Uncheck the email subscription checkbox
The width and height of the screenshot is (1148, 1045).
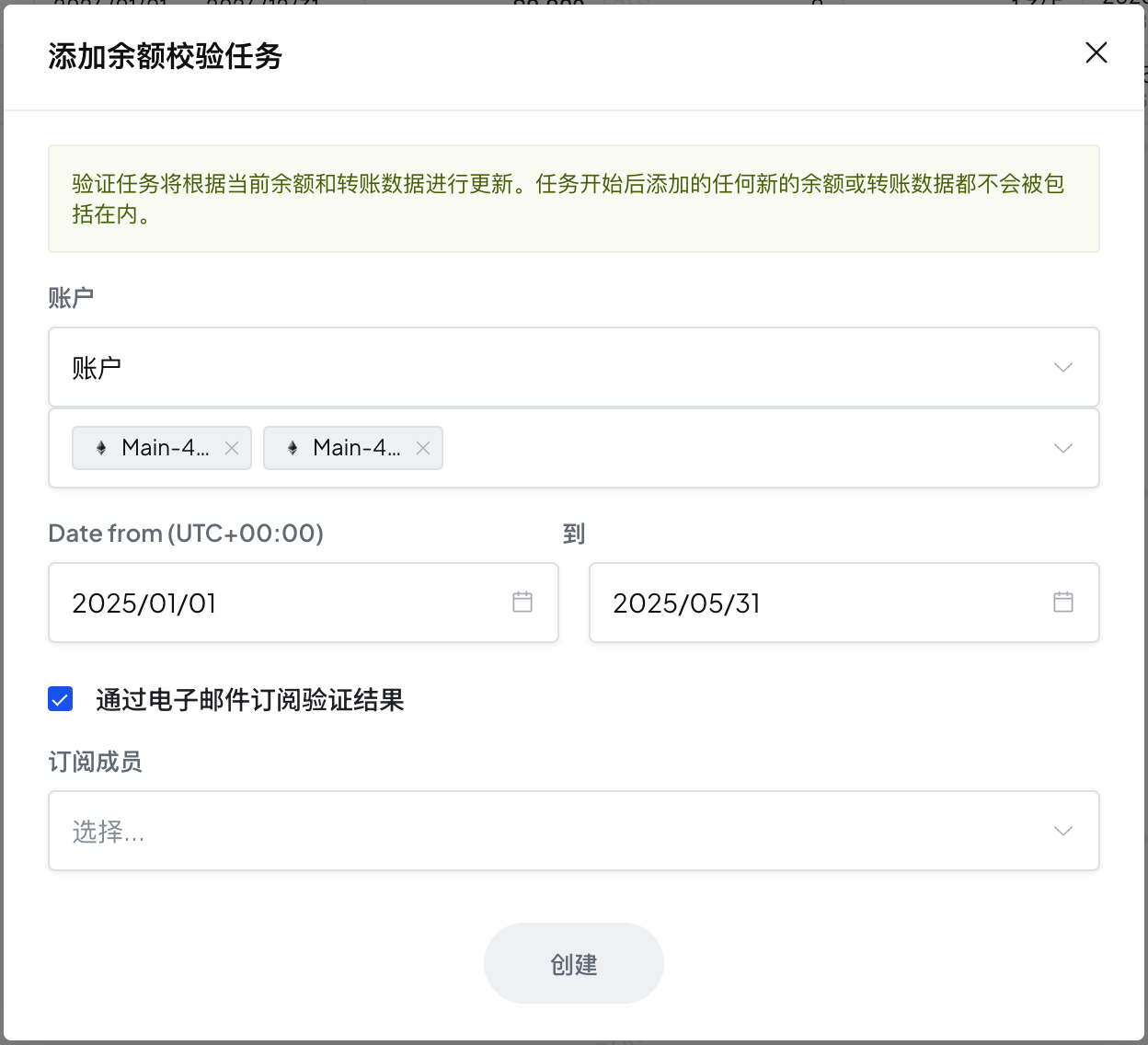(x=61, y=700)
